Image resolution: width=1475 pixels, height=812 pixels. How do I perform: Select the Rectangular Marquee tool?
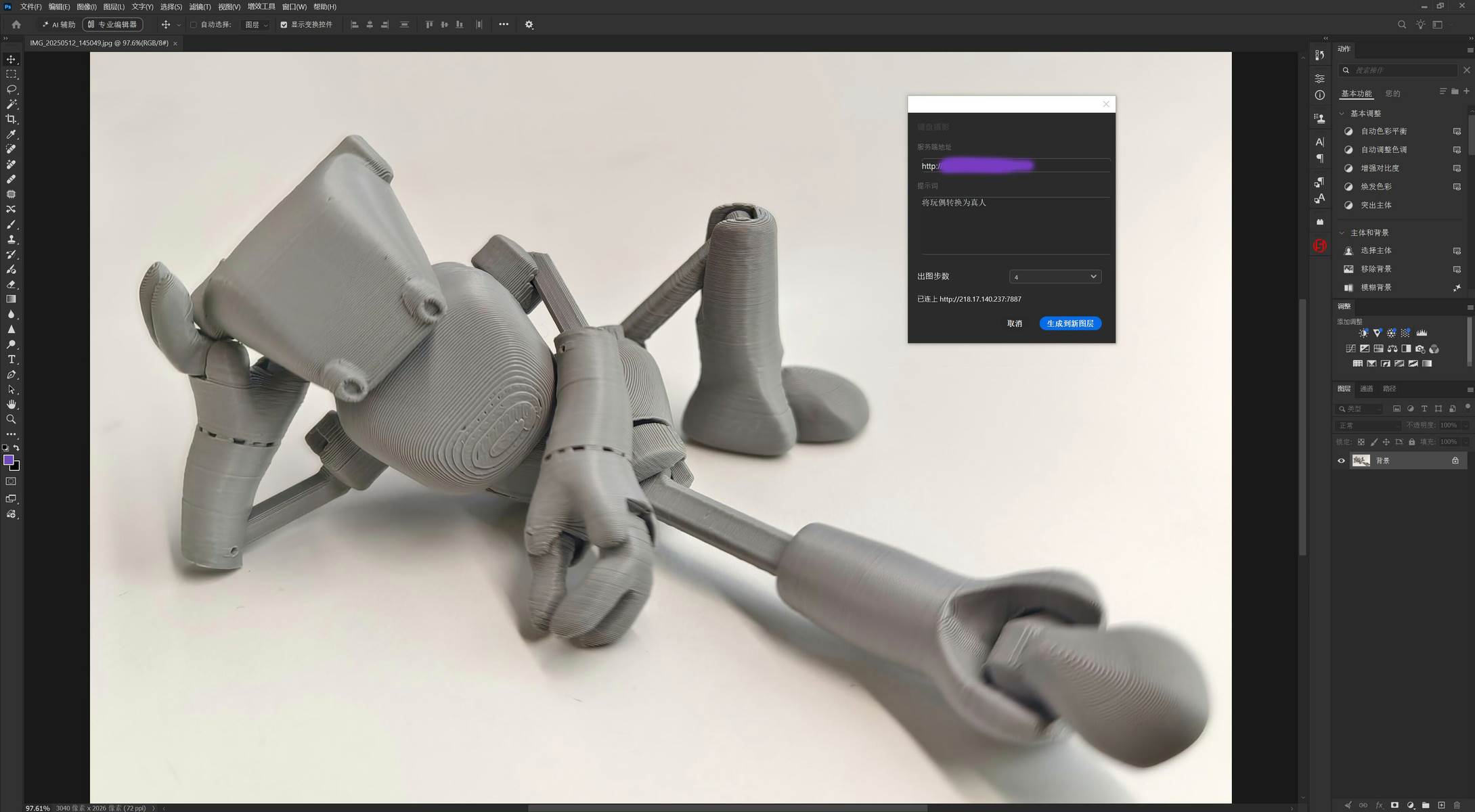click(12, 74)
